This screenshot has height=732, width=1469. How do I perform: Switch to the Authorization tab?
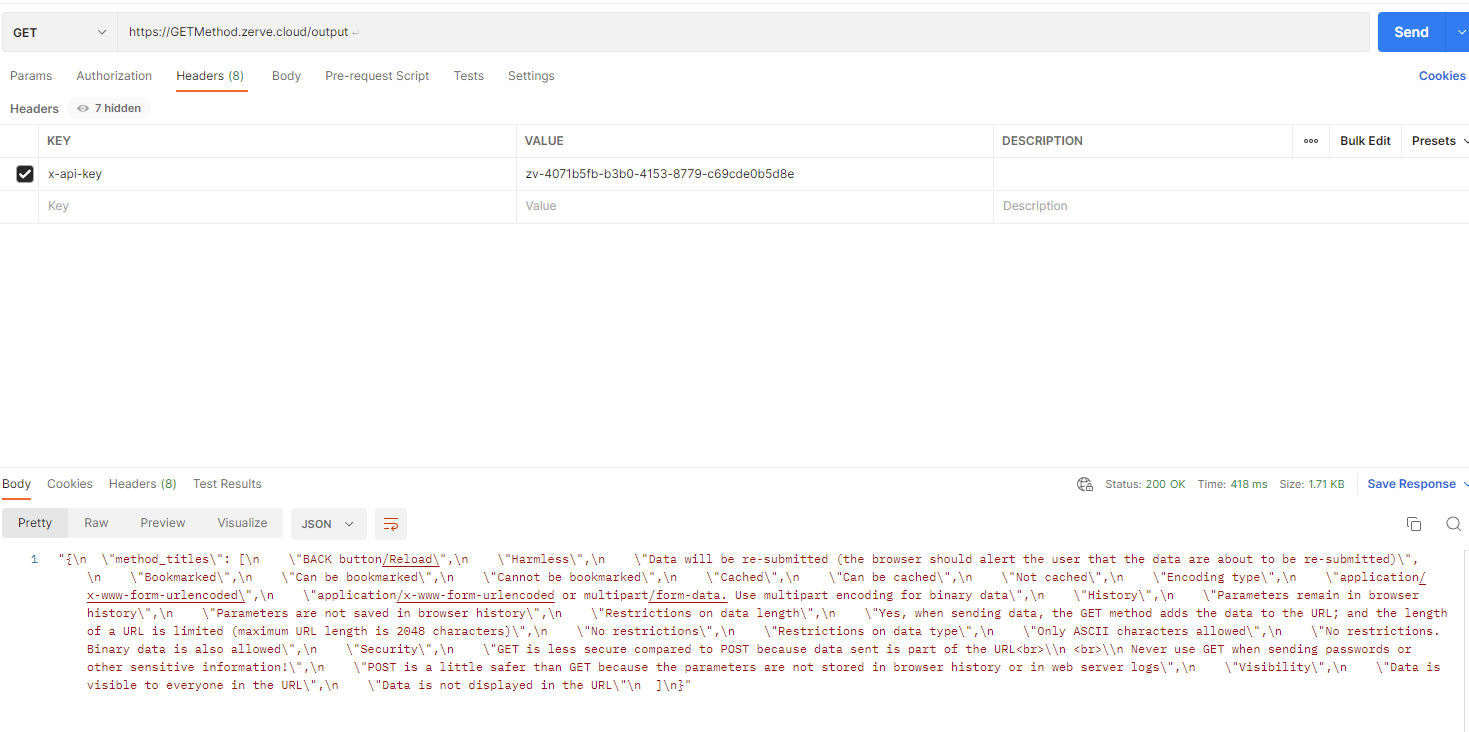114,76
